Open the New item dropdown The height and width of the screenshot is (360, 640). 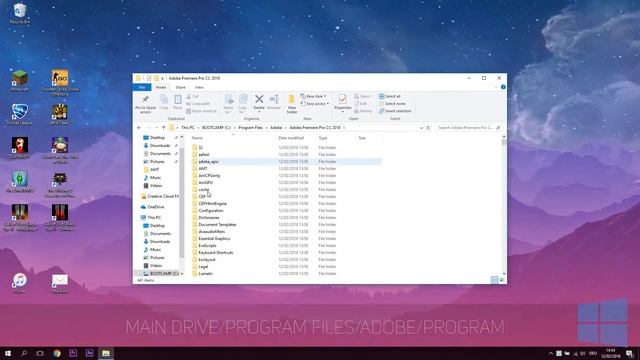[x=313, y=96]
